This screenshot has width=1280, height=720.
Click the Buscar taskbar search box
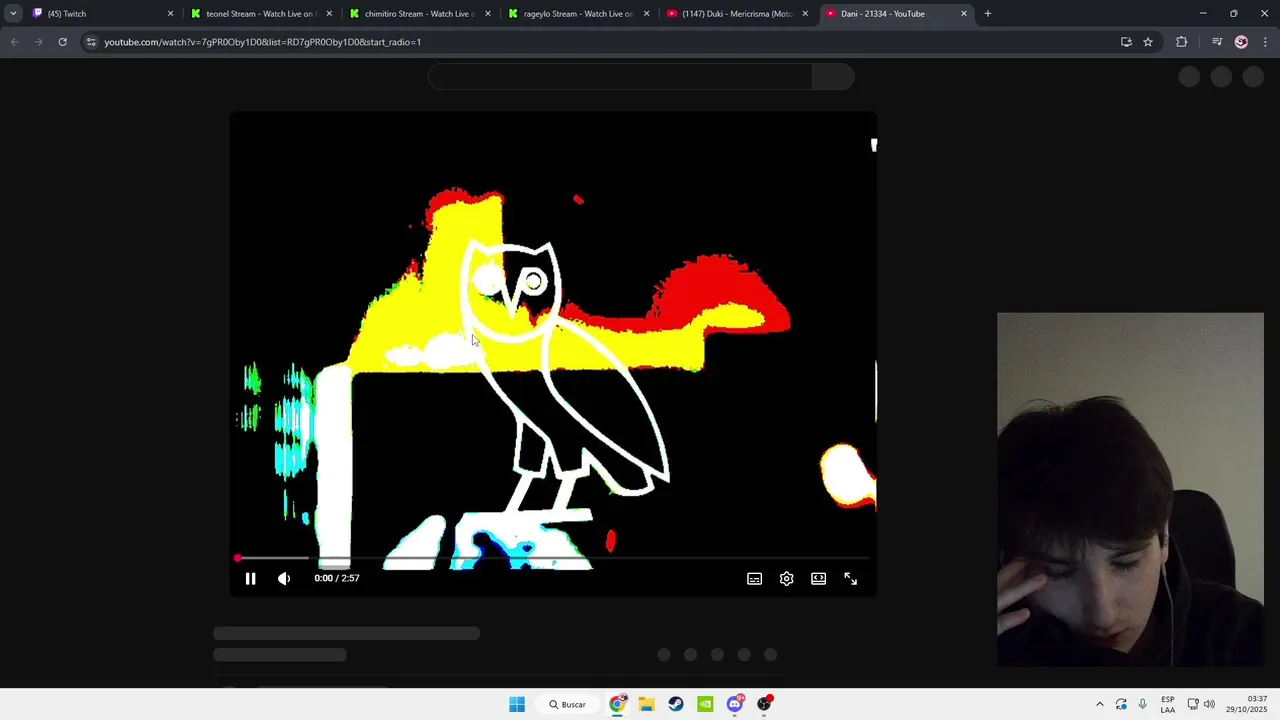point(567,704)
